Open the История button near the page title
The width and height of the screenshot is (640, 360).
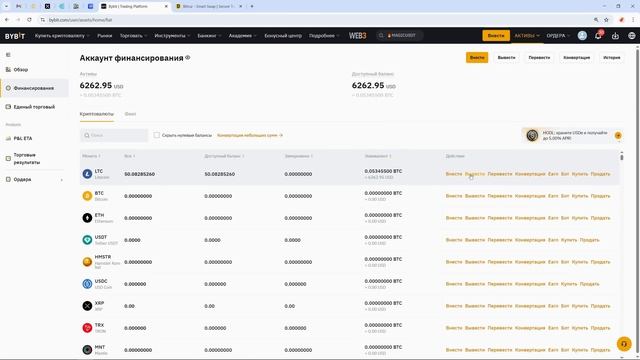611,58
